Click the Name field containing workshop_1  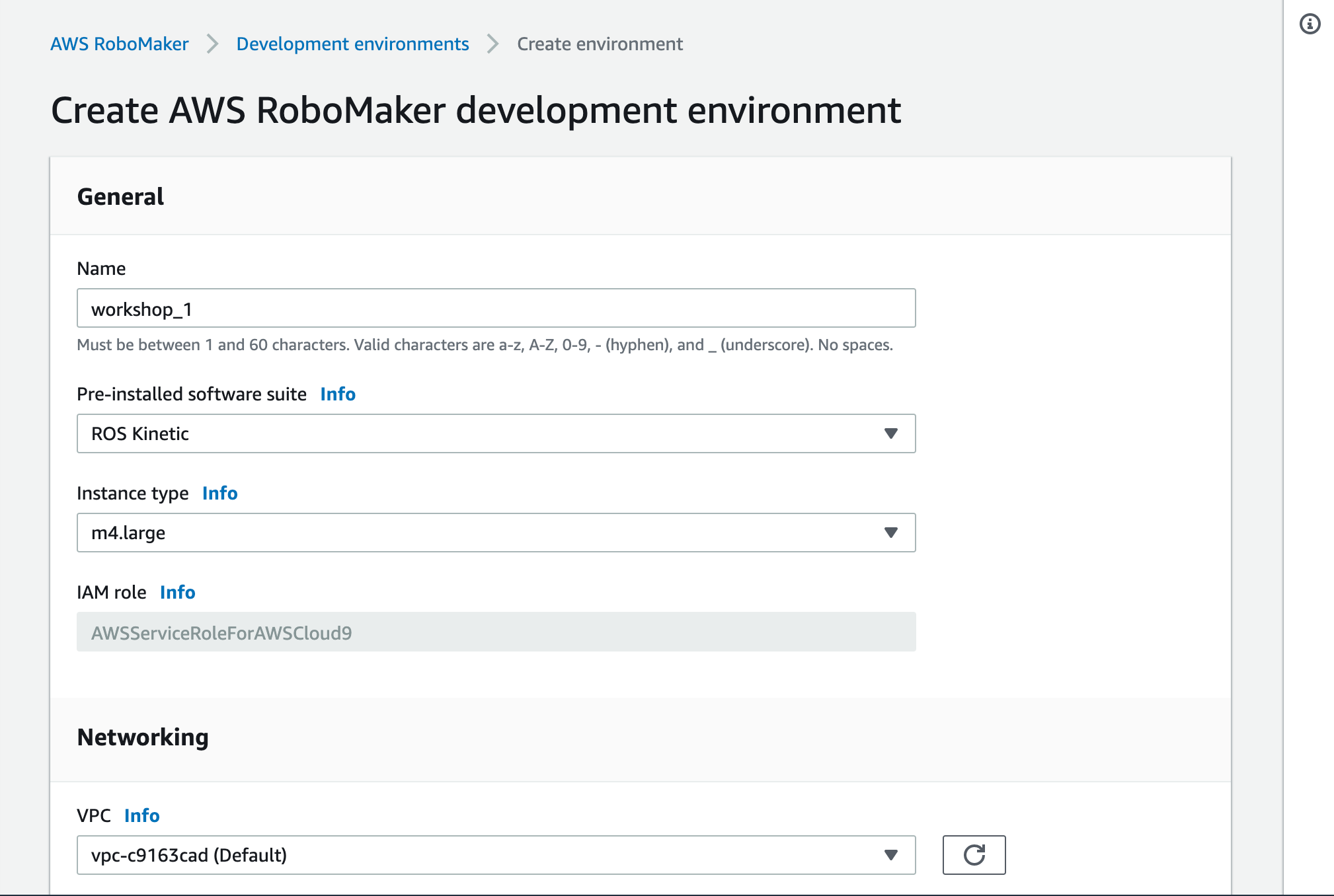pos(496,308)
